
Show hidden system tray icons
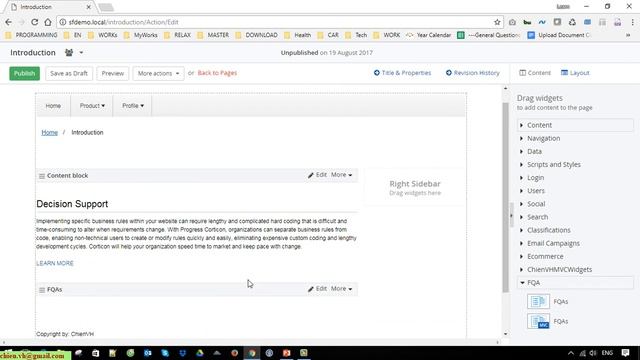click(571, 353)
